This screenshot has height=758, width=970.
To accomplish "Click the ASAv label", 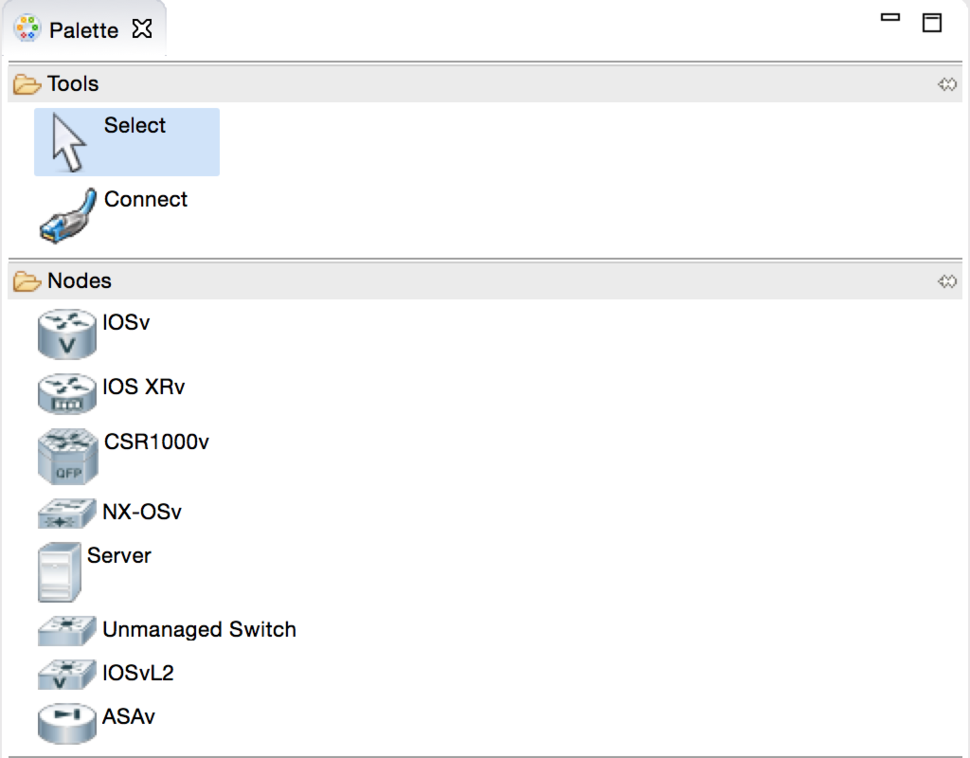I will [129, 717].
